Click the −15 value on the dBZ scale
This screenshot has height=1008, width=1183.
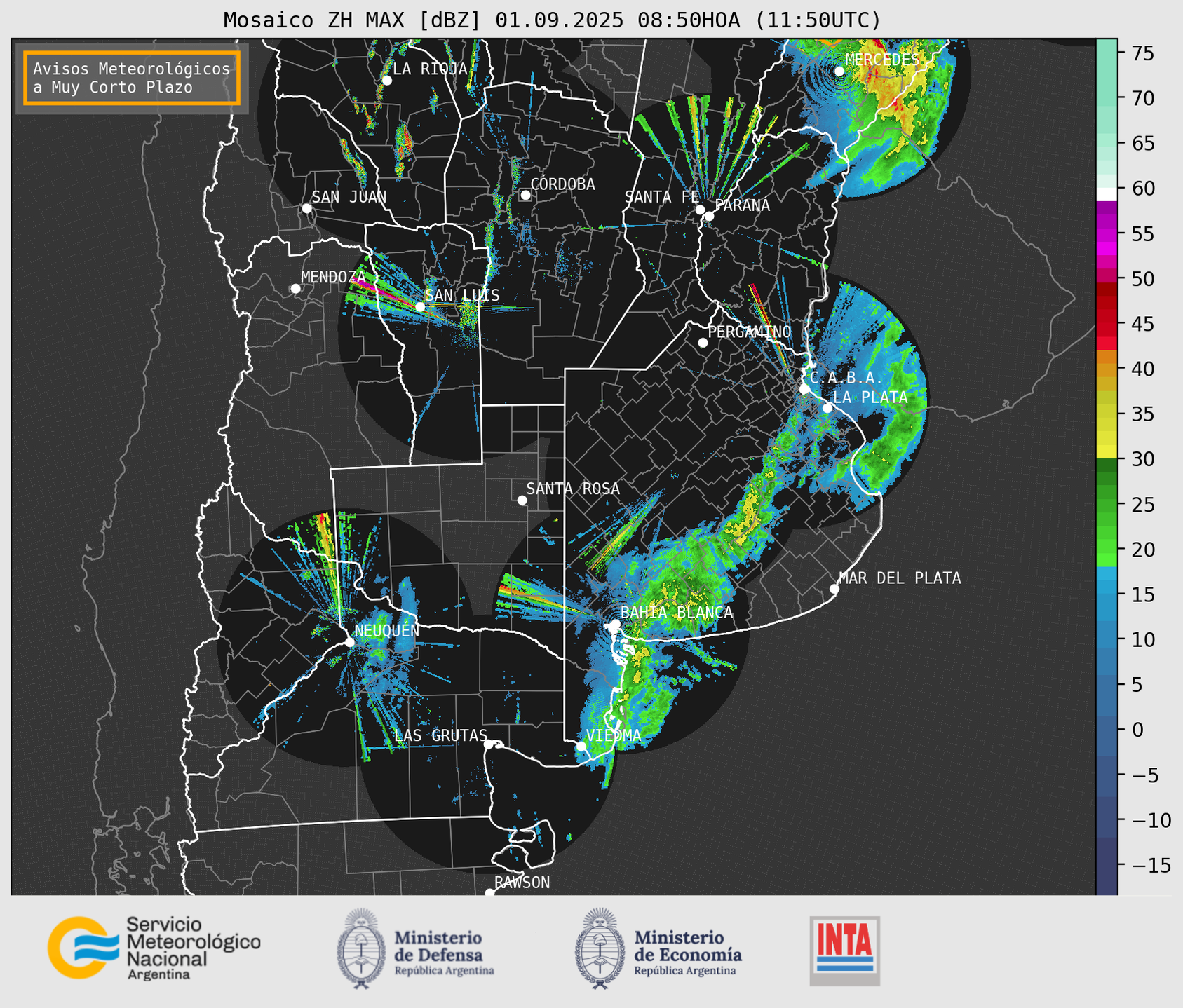[x=1151, y=865]
